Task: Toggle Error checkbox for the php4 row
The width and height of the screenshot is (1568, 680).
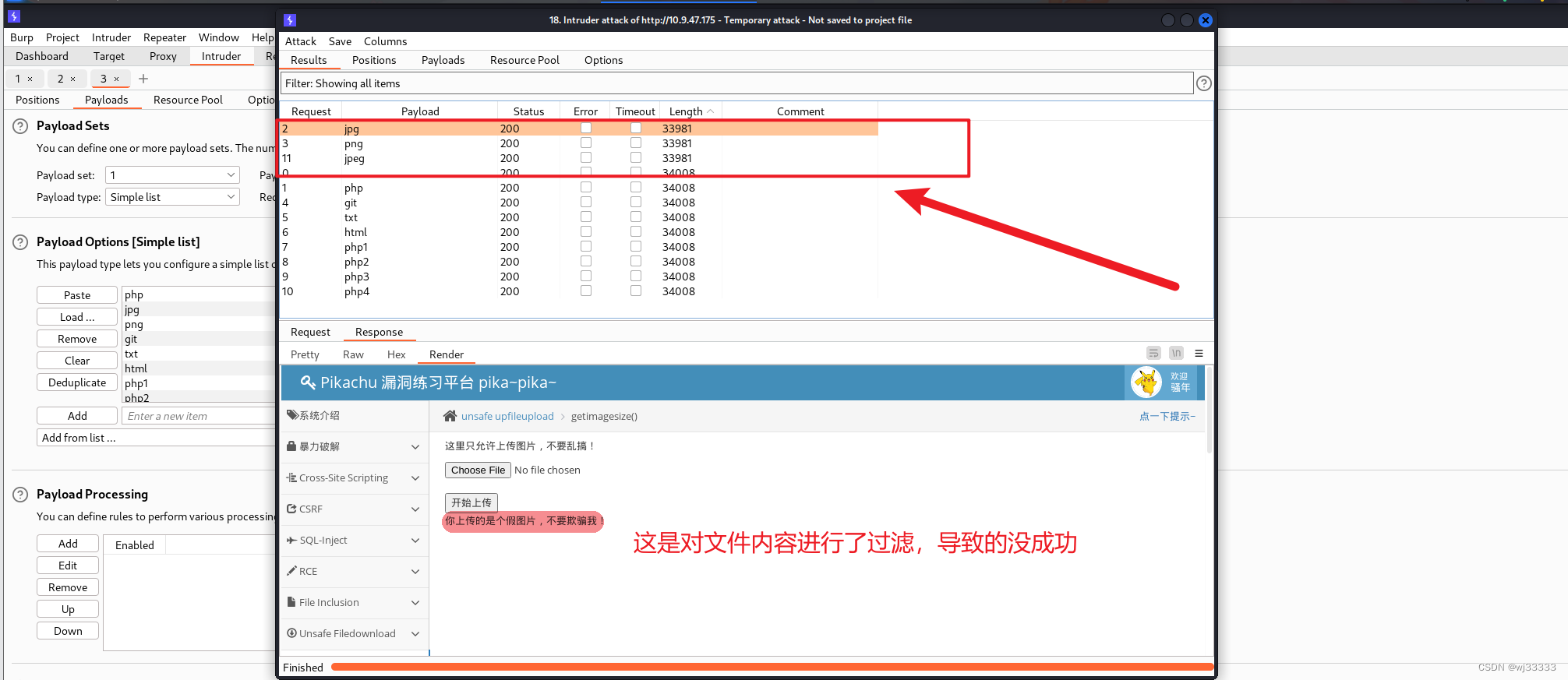Action: click(586, 291)
